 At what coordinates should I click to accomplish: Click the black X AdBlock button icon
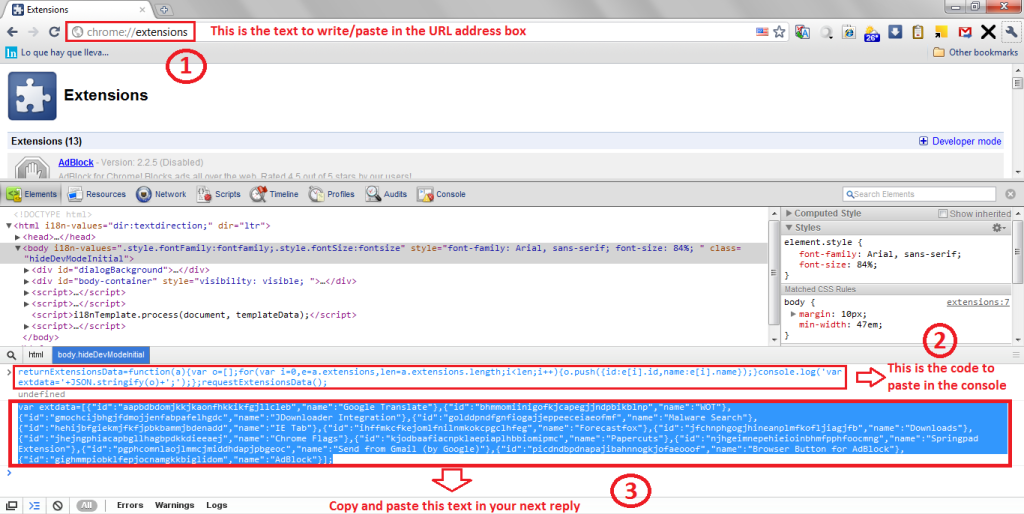tap(988, 31)
